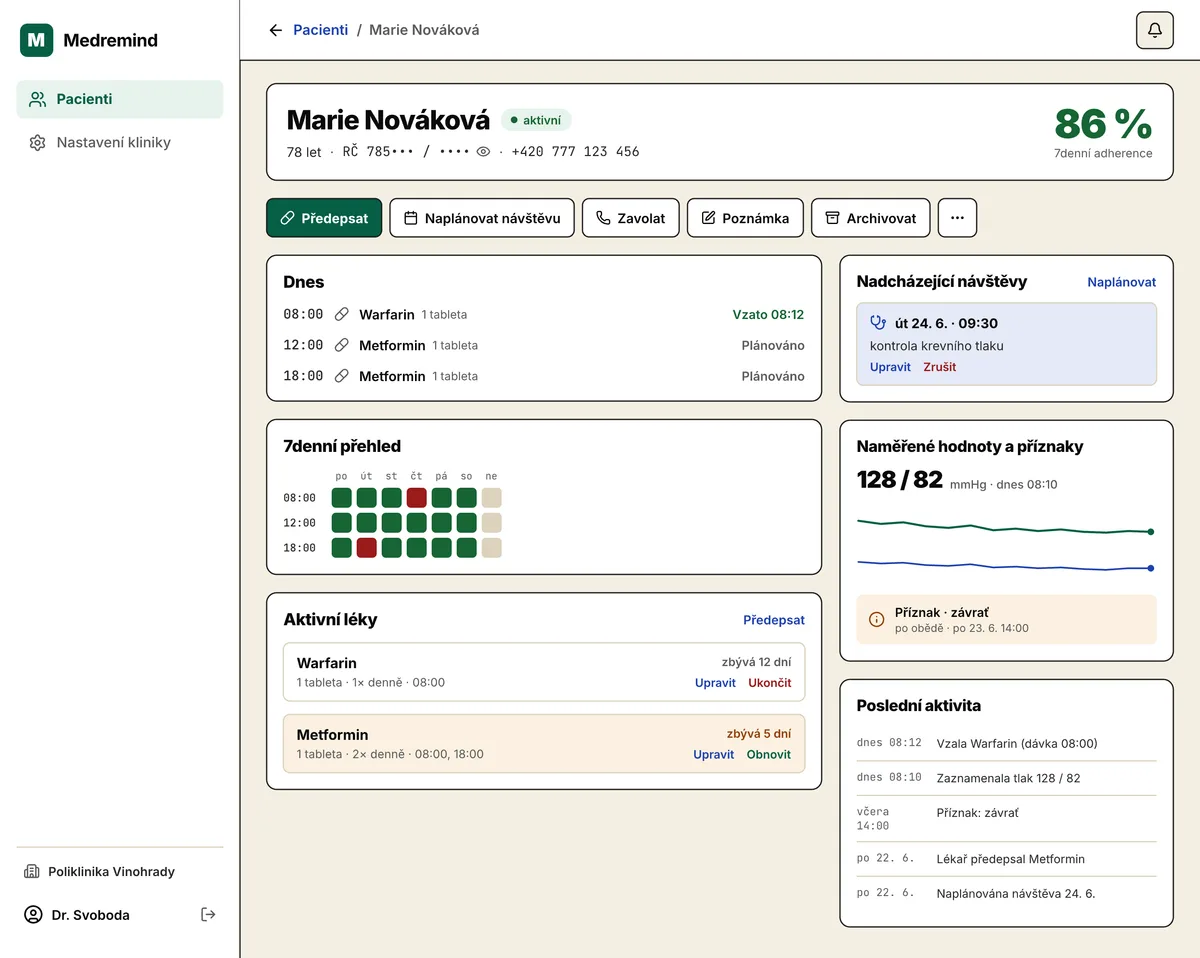
Task: Click the red Tuesday 18:00 missed dose square
Action: click(367, 548)
